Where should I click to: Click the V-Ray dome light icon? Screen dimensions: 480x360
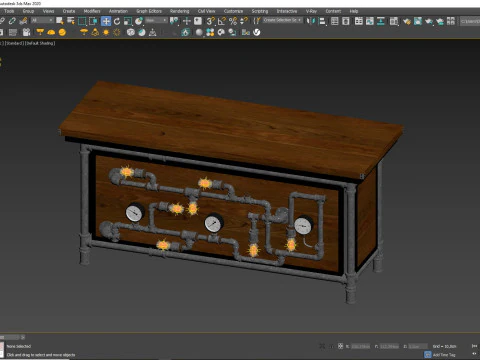pyautogui.click(x=51, y=32)
